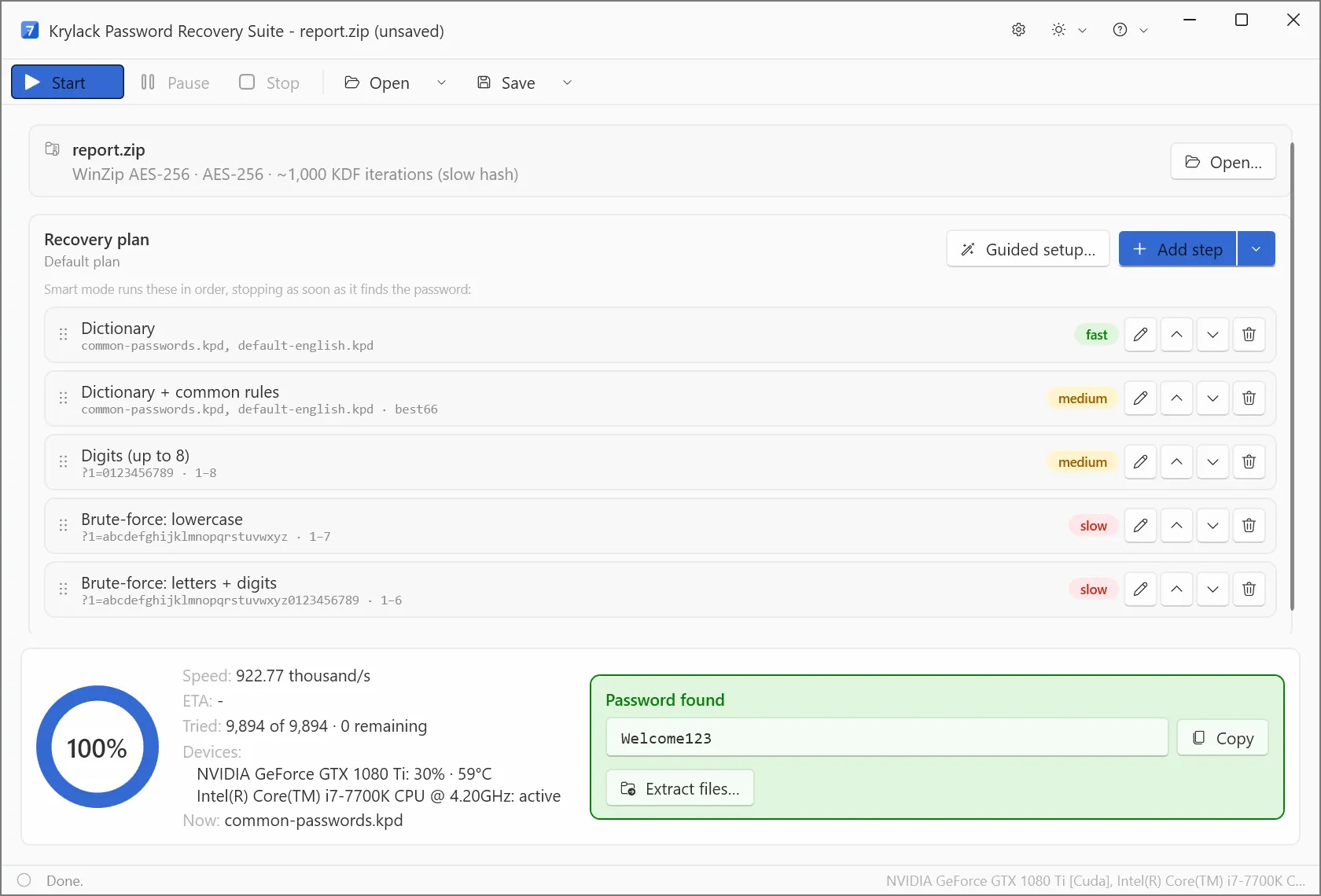Open settings via the gear icon

click(x=1018, y=30)
